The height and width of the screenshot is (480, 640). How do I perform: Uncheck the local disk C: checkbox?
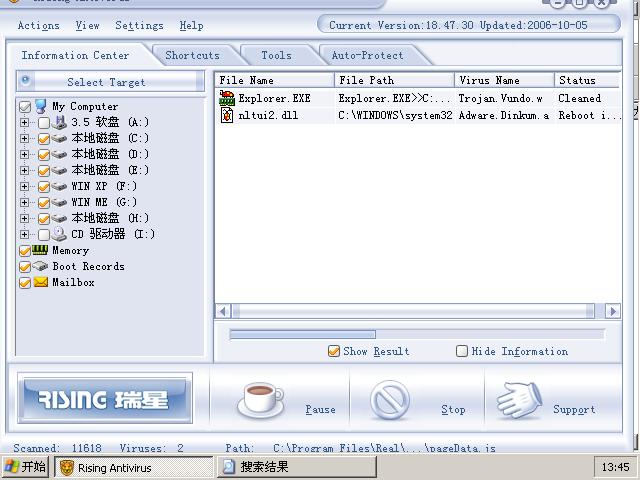point(44,139)
